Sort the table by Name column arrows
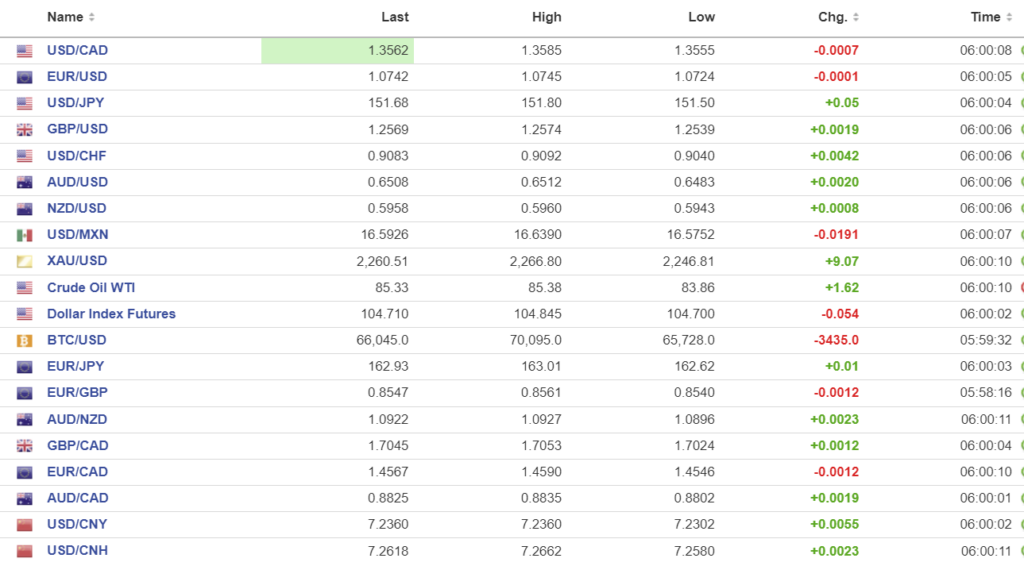1024x562 pixels. tap(92, 17)
